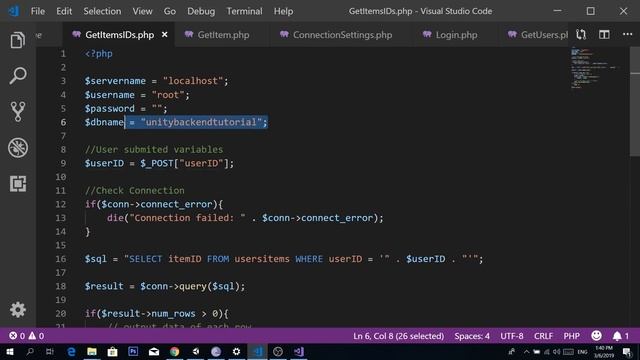The height and width of the screenshot is (360, 640).
Task: Click the Open Changes compare icon
Action: (581, 35)
